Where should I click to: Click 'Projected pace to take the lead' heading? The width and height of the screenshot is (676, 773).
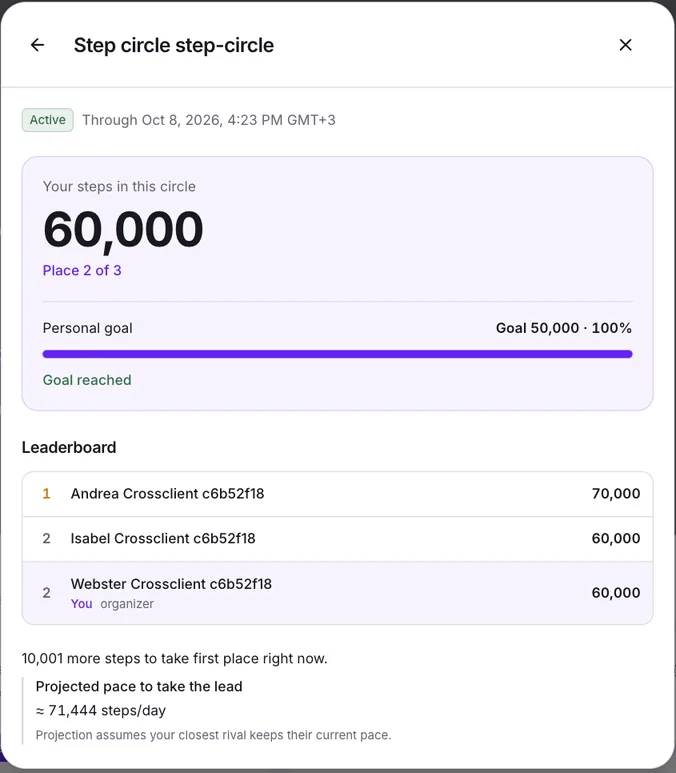pyautogui.click(x=139, y=687)
